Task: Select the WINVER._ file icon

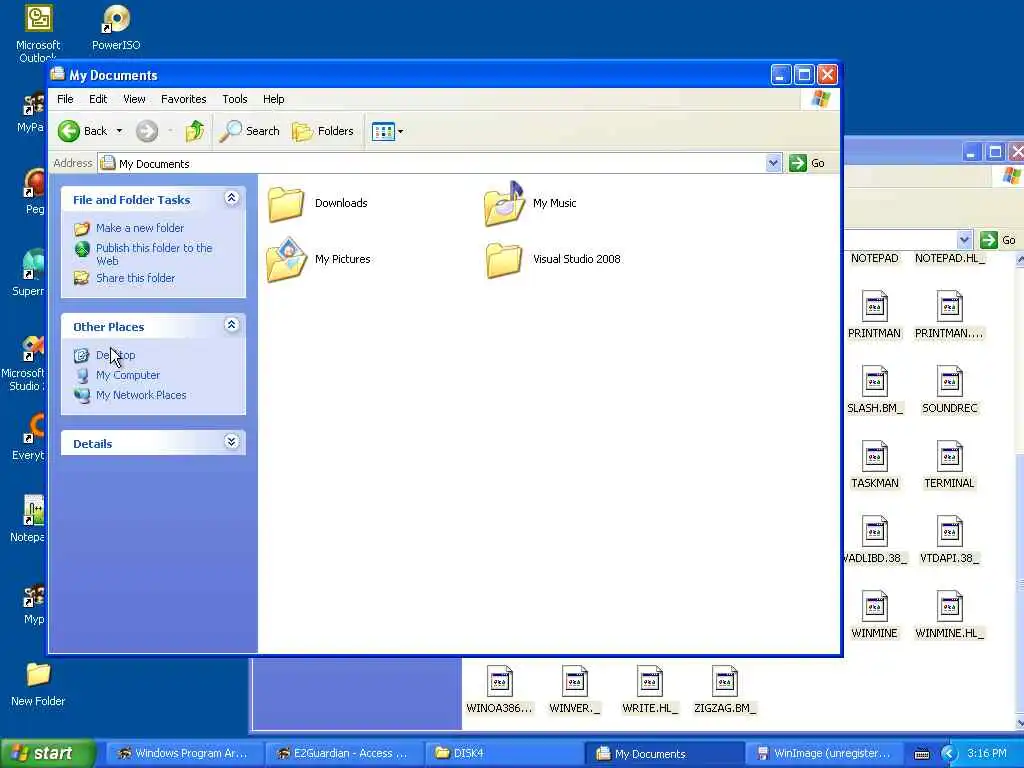Action: tap(575, 681)
